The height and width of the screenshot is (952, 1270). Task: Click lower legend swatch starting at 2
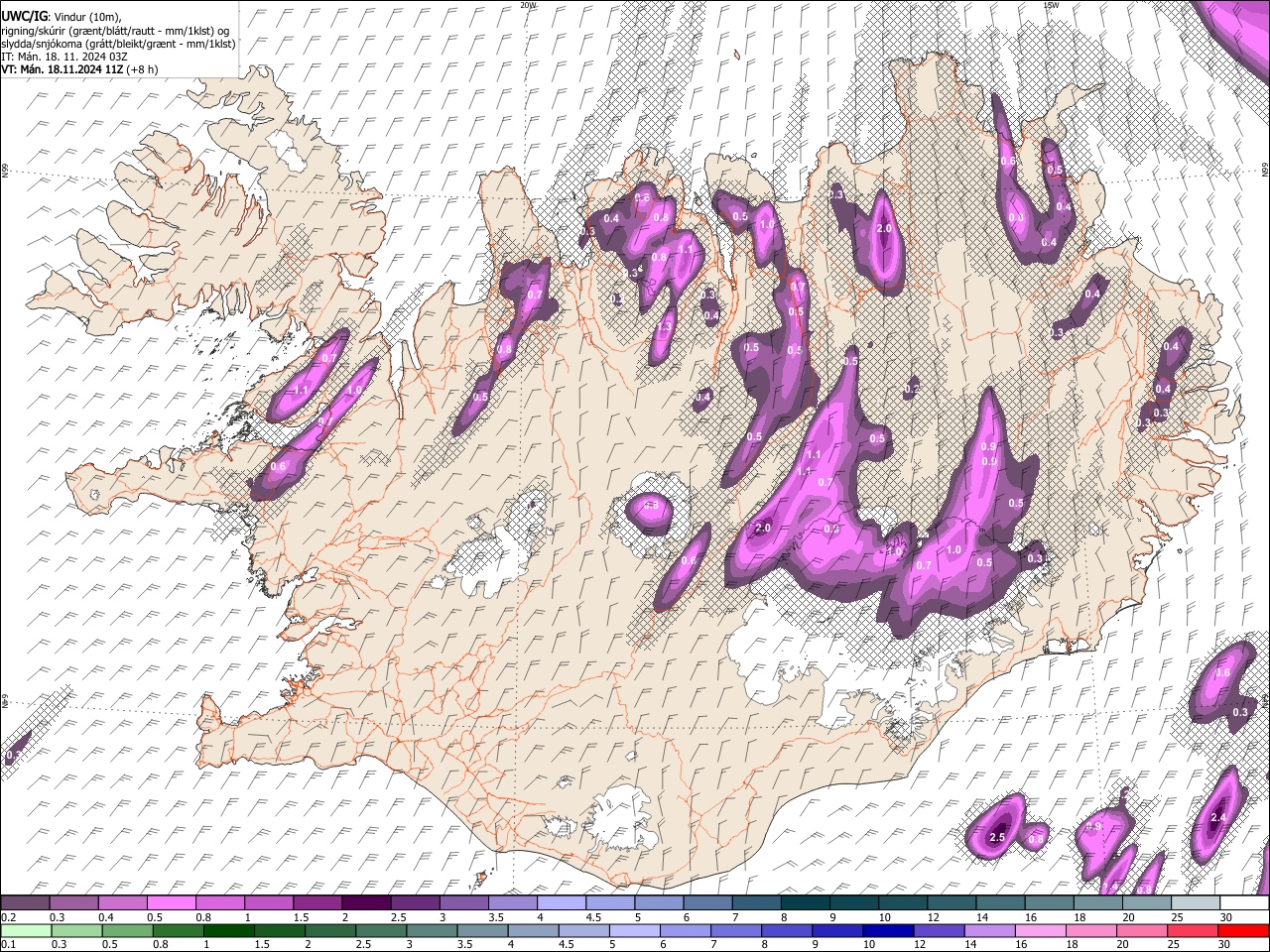point(329,930)
